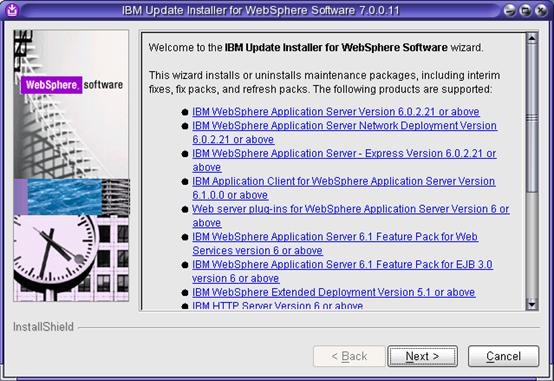Click the window title 'IBM Update Installer for WebSphere Software 7.0.0.11'

(x=261, y=10)
